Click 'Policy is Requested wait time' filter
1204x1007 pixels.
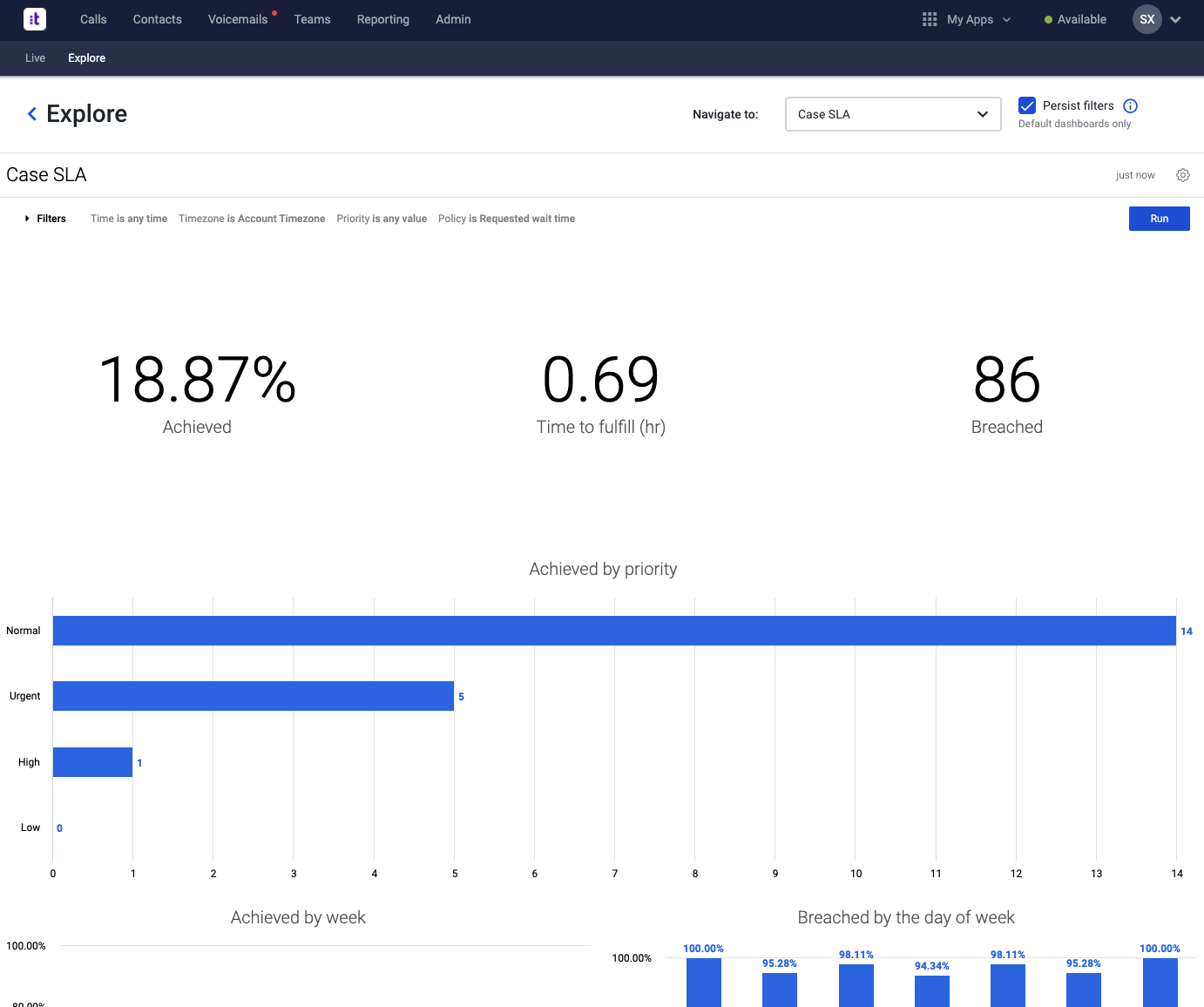click(x=506, y=219)
